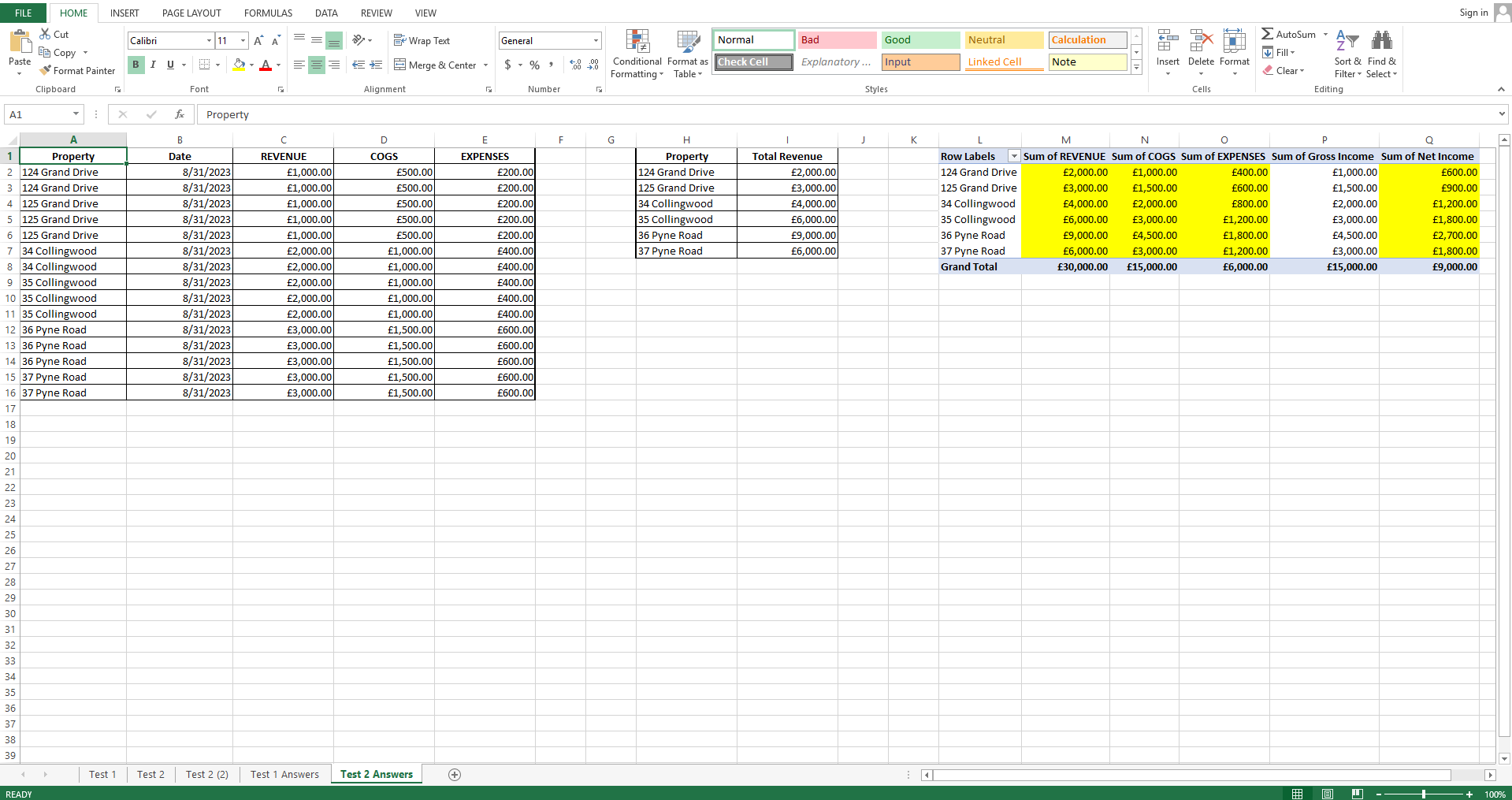Apply the Good cell style
The width and height of the screenshot is (1512, 800).
(920, 39)
